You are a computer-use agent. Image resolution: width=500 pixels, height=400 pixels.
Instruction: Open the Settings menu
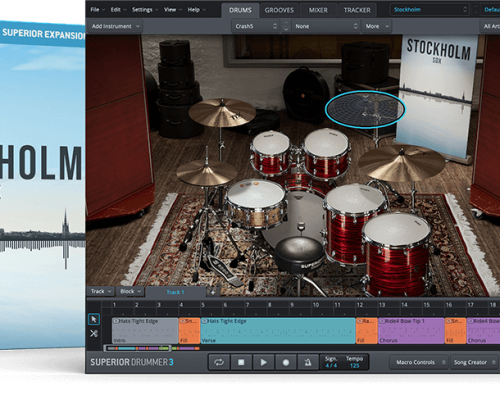point(145,10)
